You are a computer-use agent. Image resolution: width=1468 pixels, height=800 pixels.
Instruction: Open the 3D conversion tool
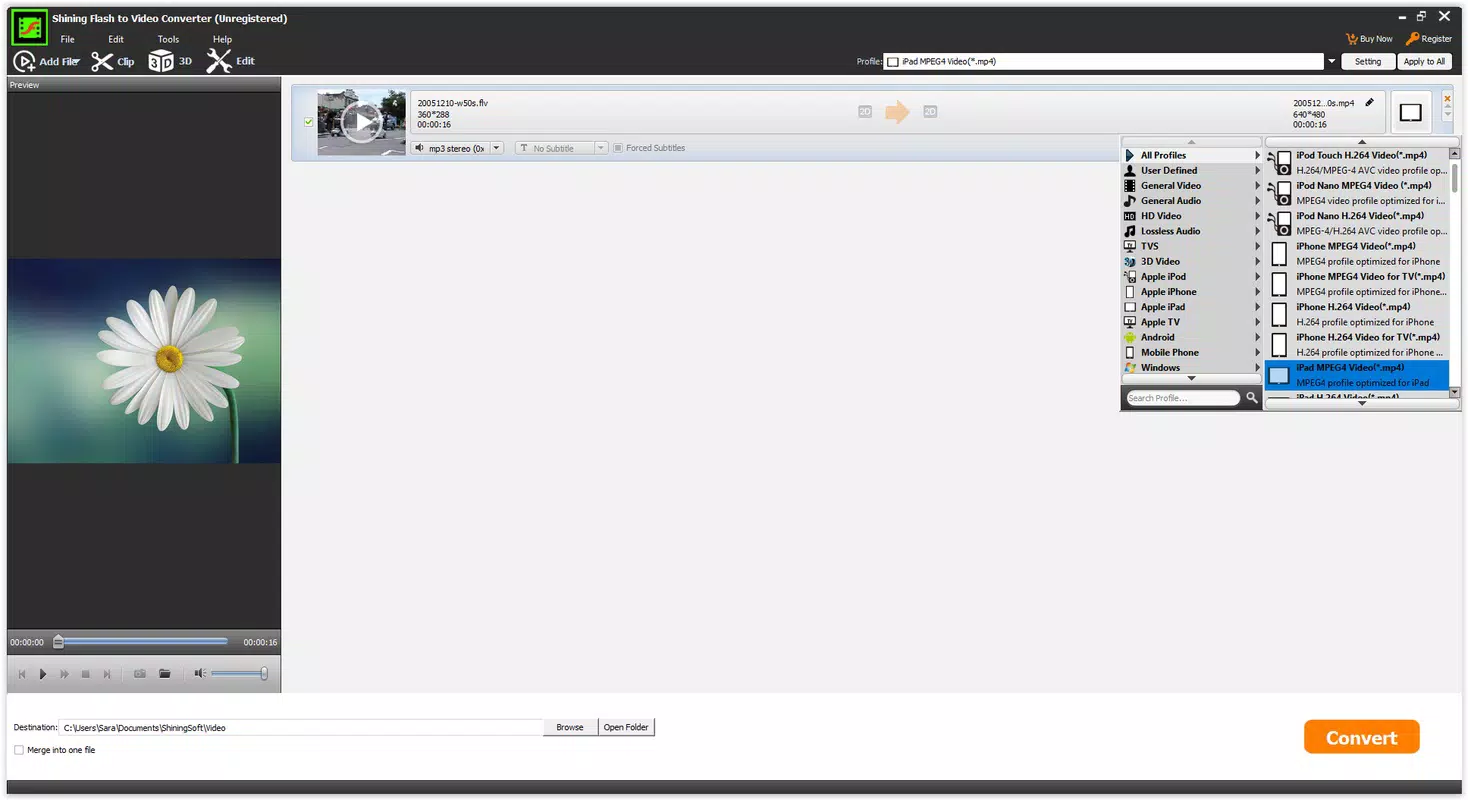pos(160,62)
